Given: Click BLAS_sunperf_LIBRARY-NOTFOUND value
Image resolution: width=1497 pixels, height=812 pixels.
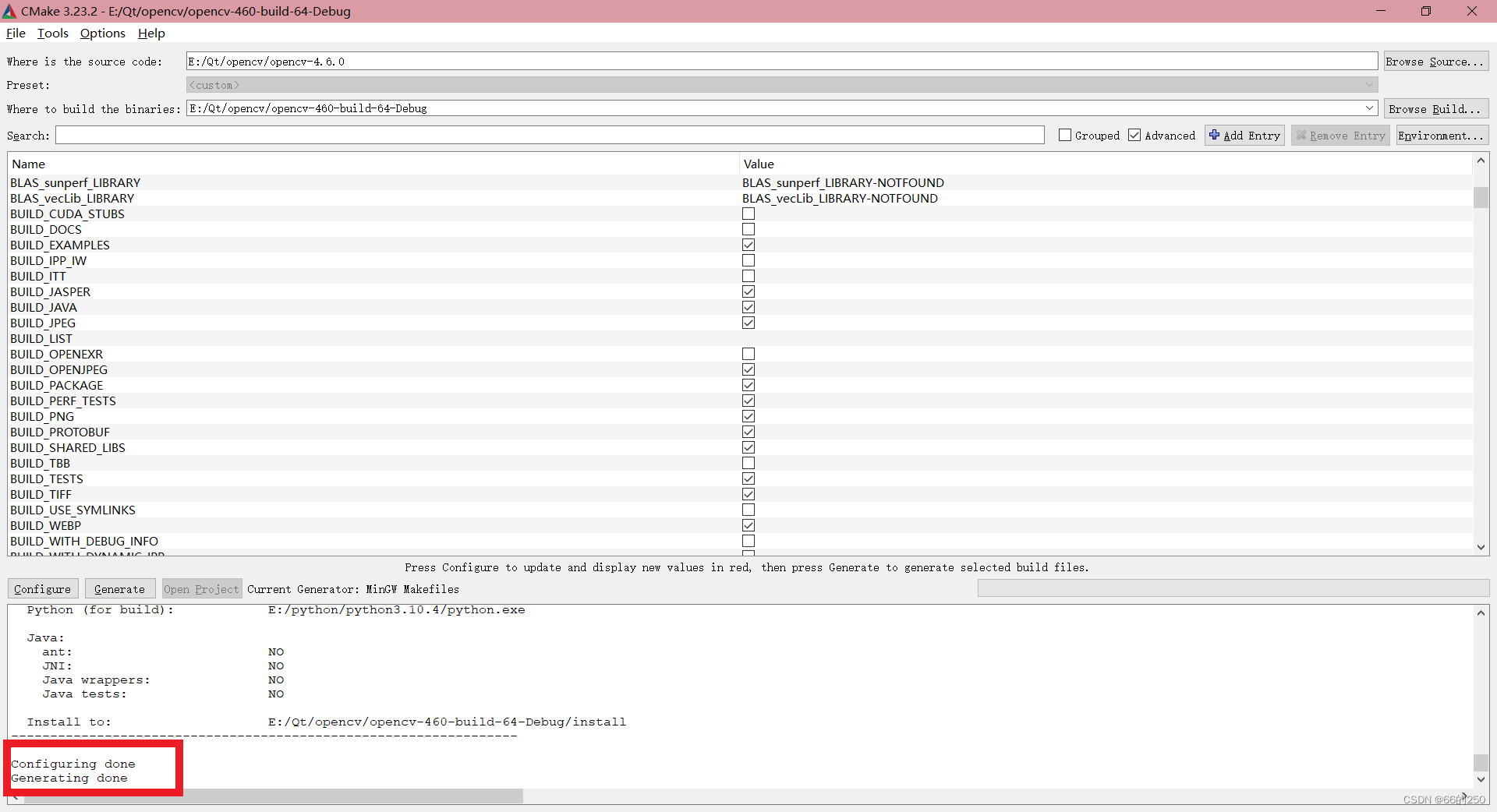Looking at the screenshot, I should pyautogui.click(x=843, y=182).
